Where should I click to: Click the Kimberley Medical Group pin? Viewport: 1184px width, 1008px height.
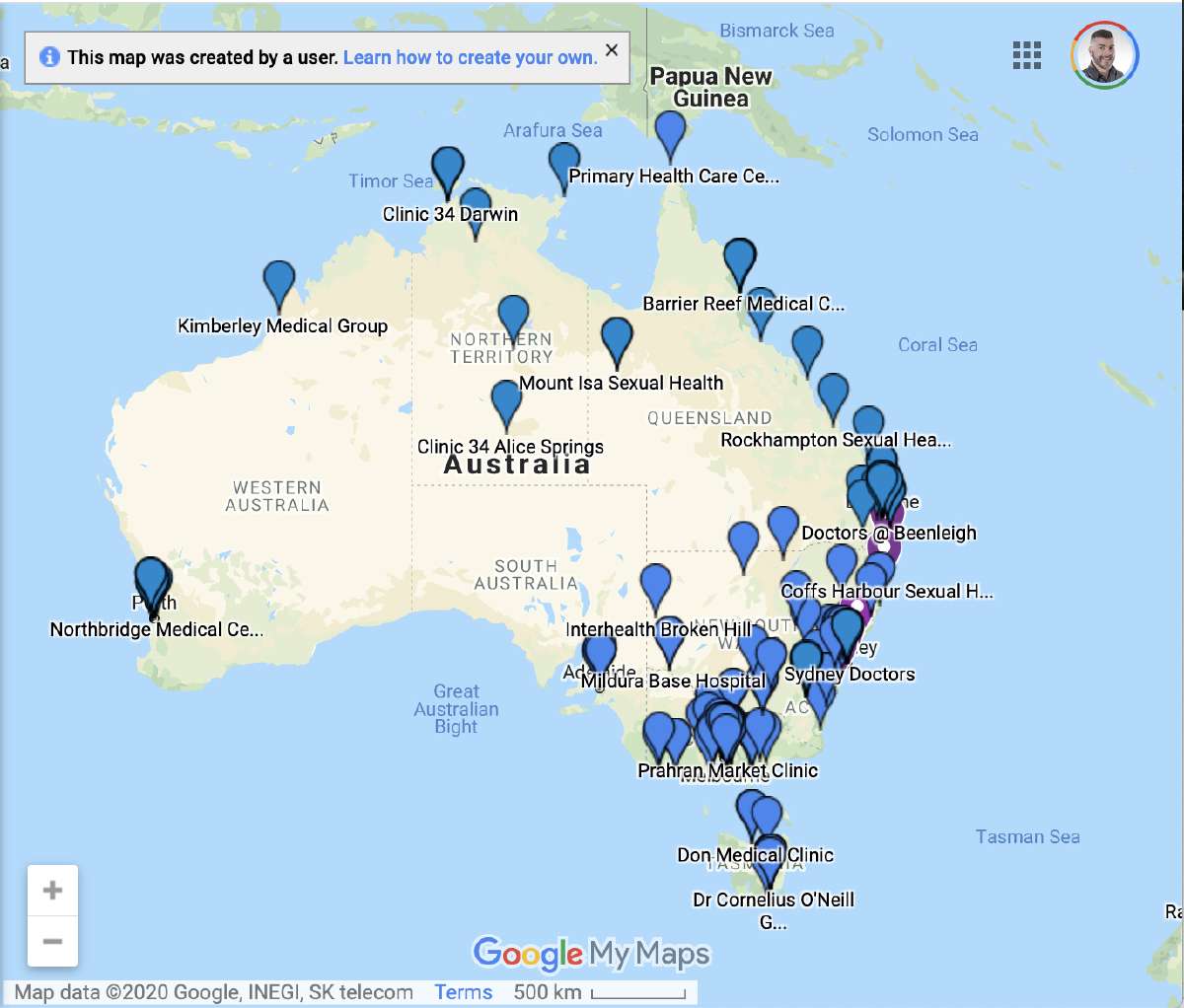[277, 279]
